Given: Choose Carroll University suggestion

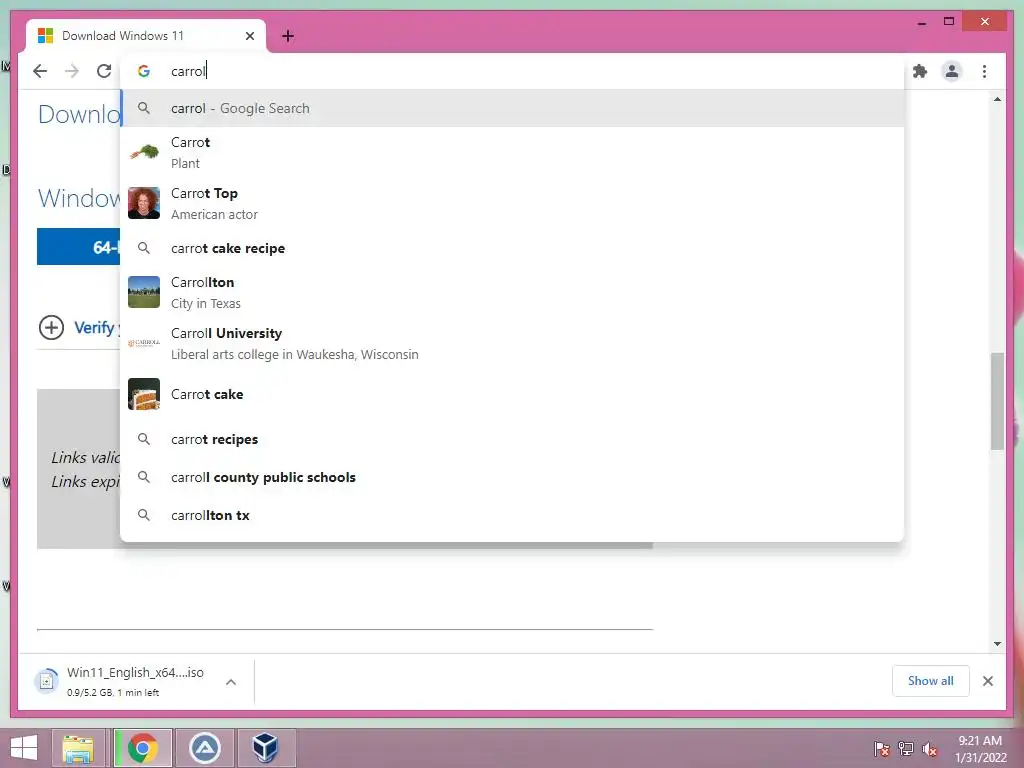Looking at the screenshot, I should (512, 343).
